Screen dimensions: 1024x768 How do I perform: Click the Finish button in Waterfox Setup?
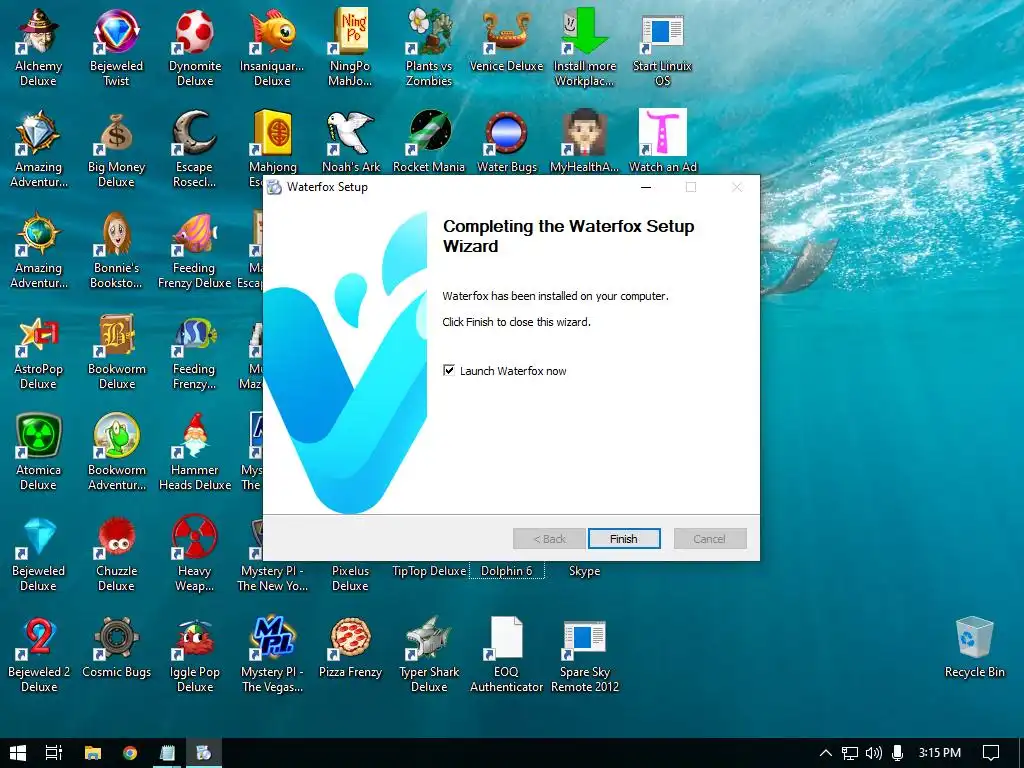pyautogui.click(x=624, y=539)
